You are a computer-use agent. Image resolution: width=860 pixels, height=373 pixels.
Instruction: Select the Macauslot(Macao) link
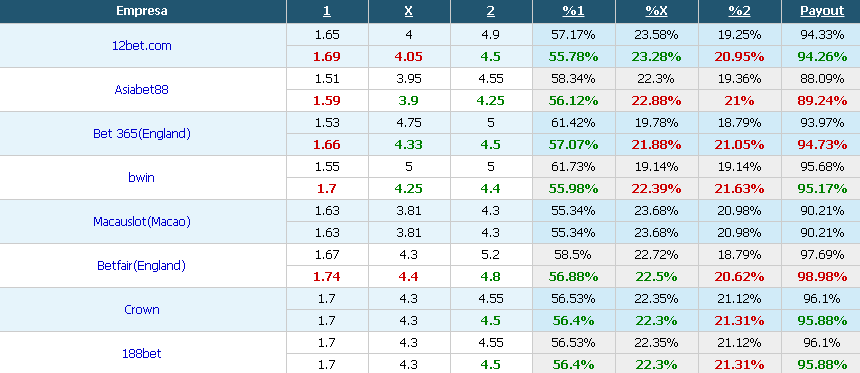click(x=142, y=221)
